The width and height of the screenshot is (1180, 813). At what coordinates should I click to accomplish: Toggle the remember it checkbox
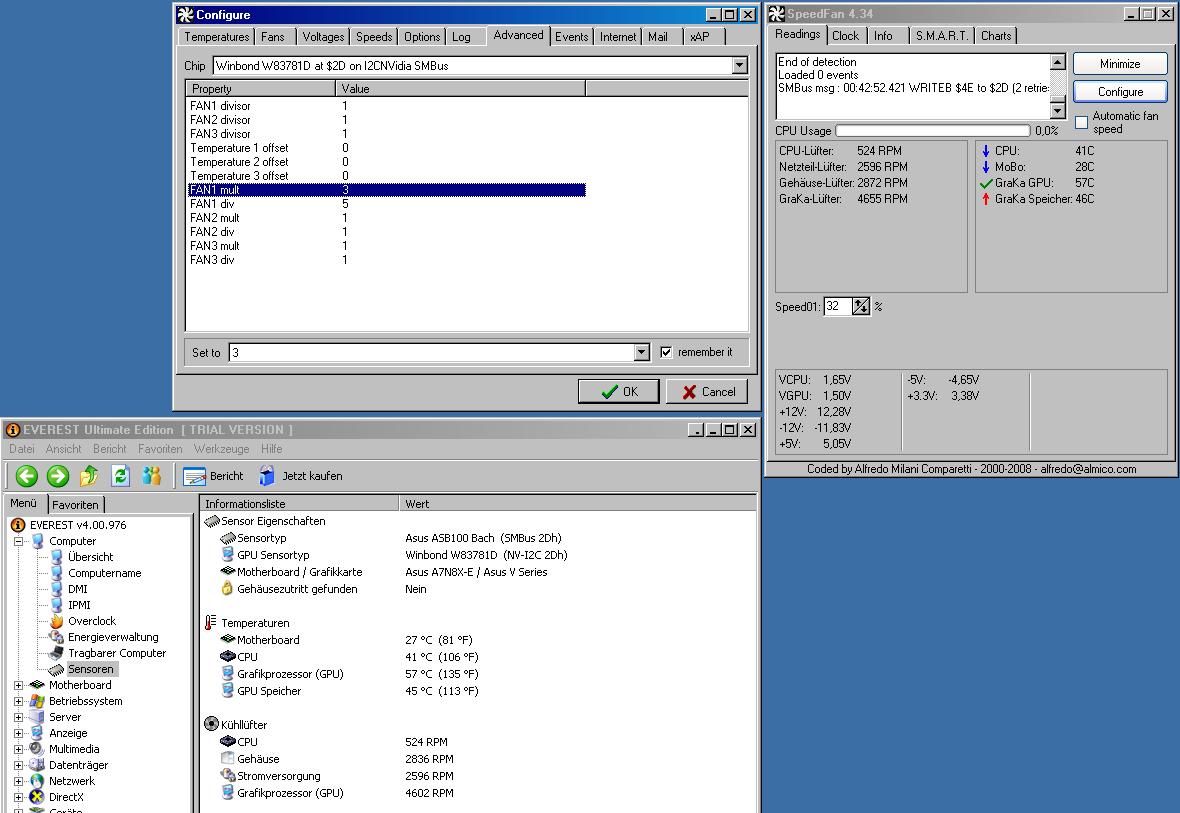(666, 352)
